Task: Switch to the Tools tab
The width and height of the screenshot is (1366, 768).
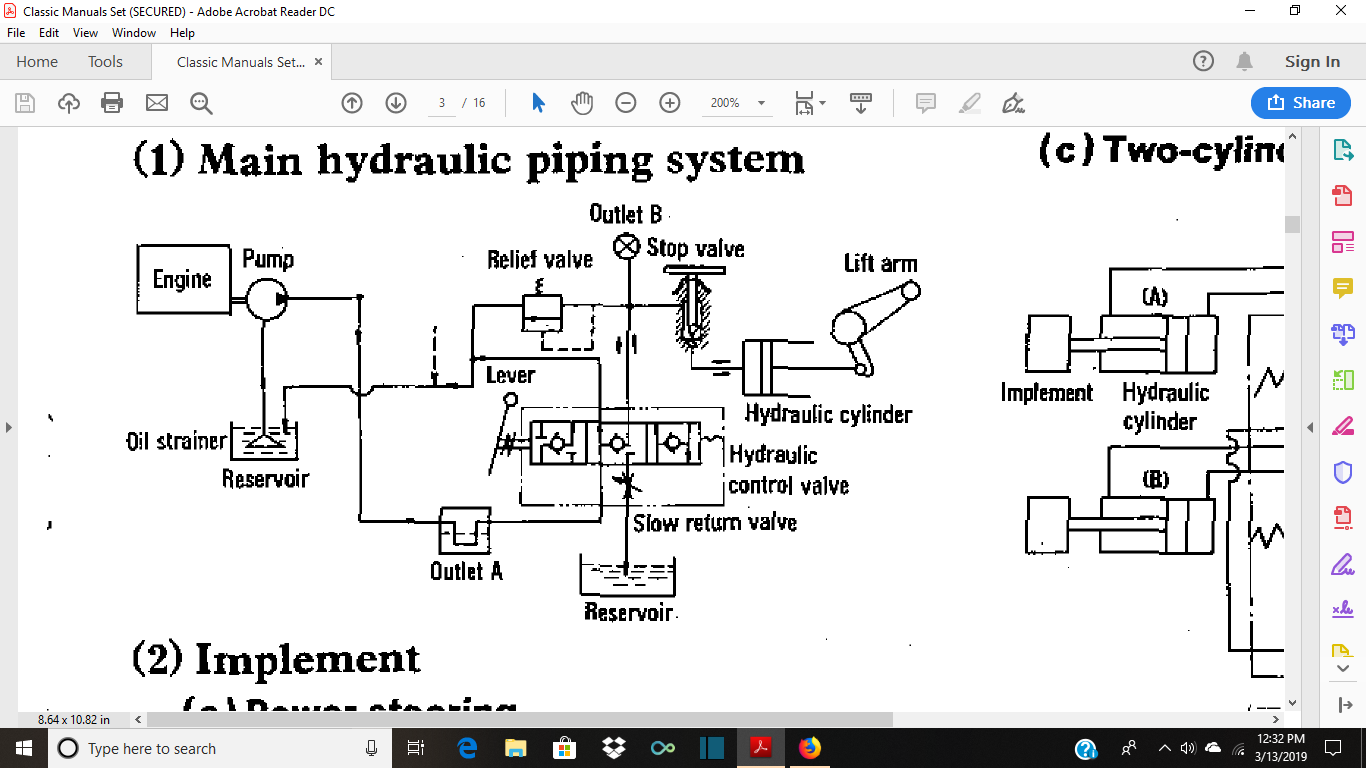Action: [x=105, y=62]
